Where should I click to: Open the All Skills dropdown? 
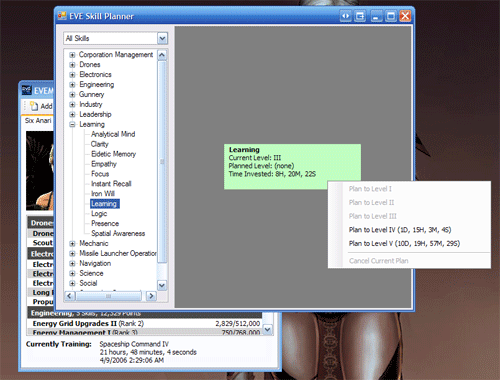162,39
